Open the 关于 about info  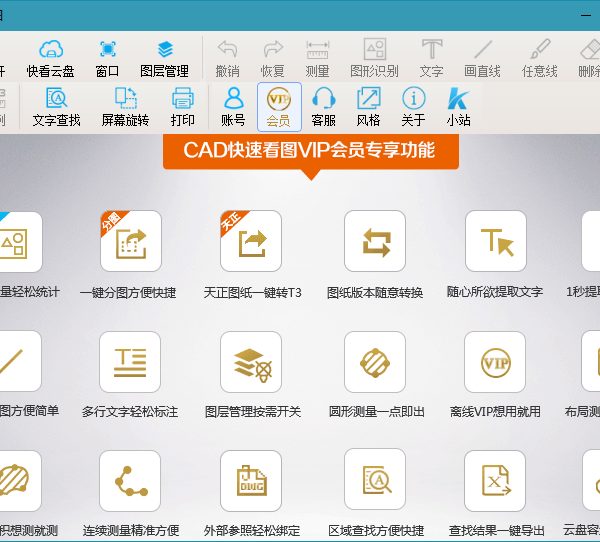tap(413, 106)
